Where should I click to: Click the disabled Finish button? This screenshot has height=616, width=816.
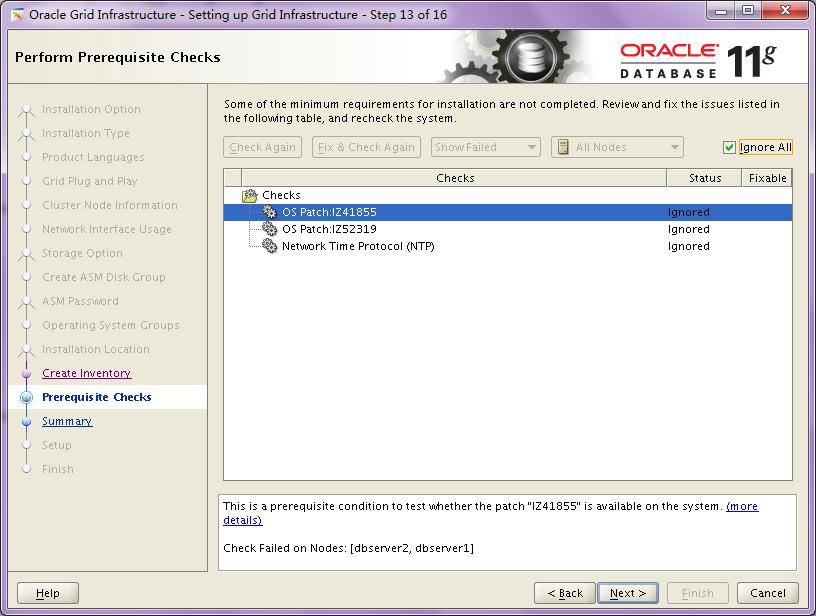coord(697,593)
